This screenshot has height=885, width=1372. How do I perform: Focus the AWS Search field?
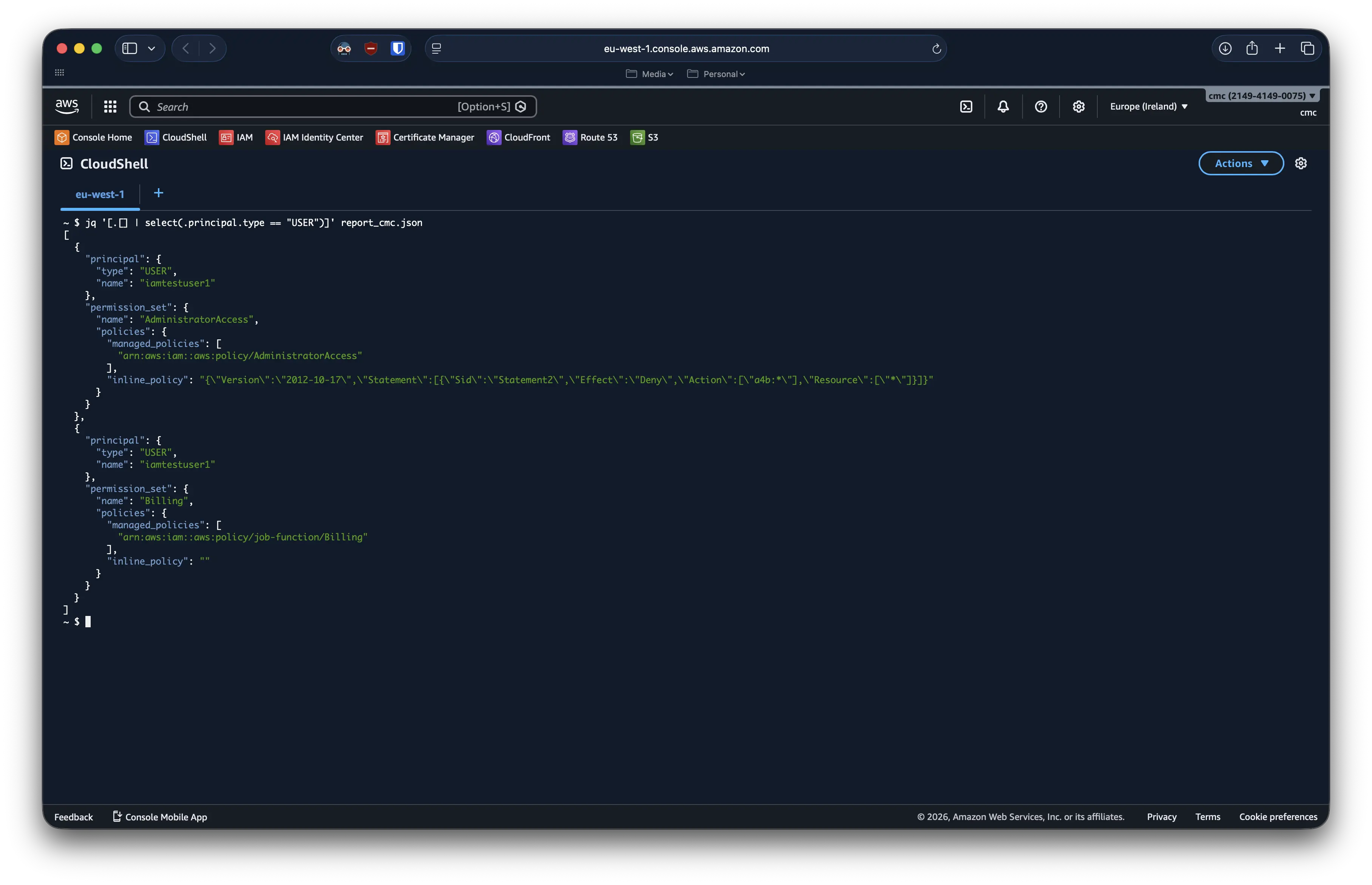pyautogui.click(x=333, y=107)
